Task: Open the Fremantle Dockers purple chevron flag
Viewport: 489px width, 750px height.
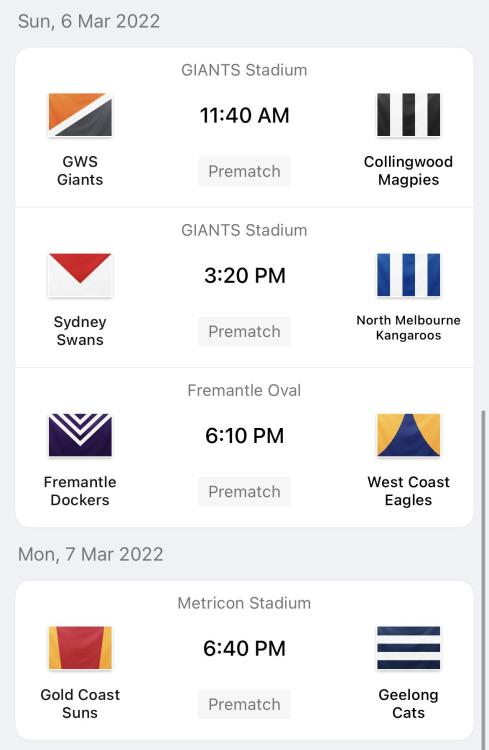Action: (80, 435)
